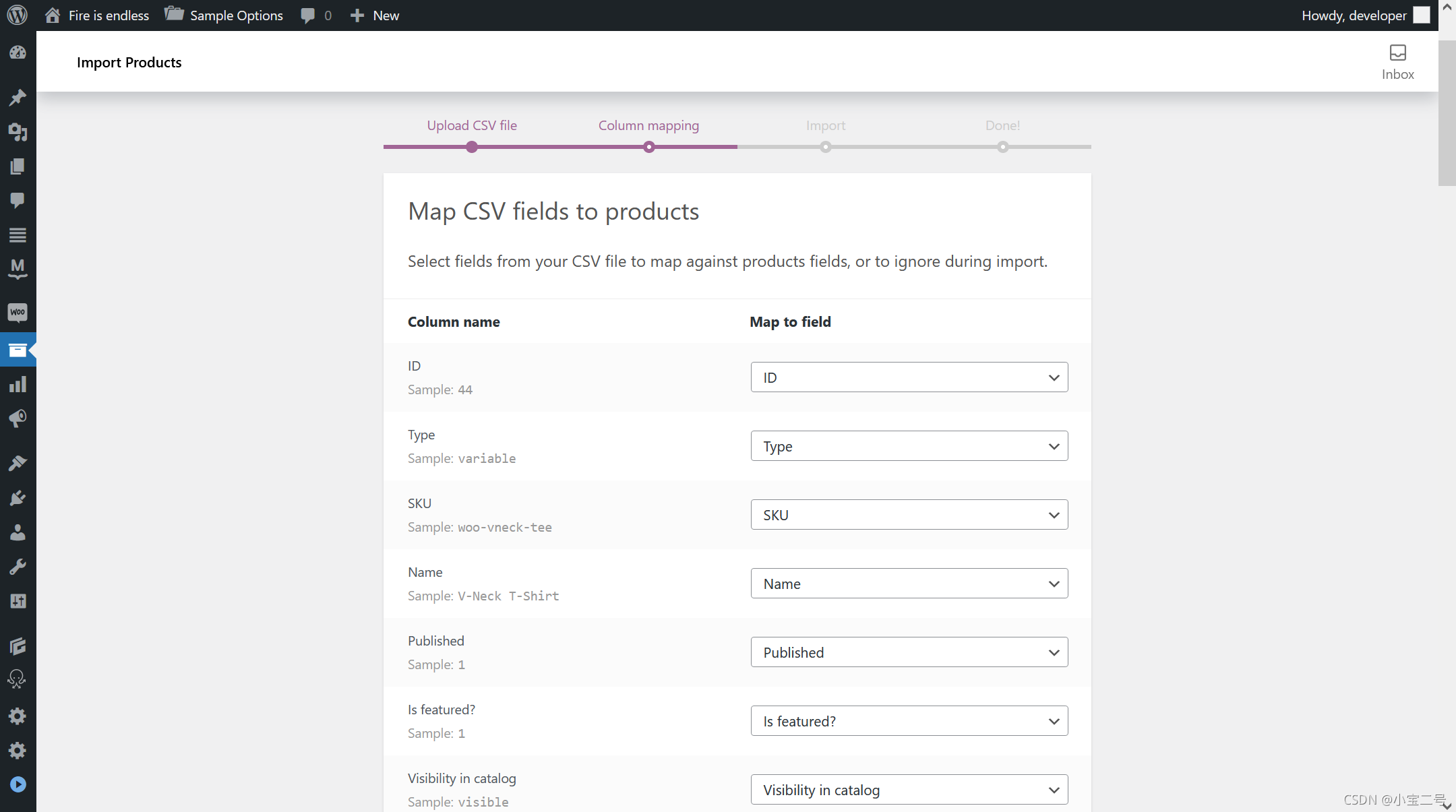Open the WooCommerce sidebar menu
The height and width of the screenshot is (812, 1456).
coord(18,312)
